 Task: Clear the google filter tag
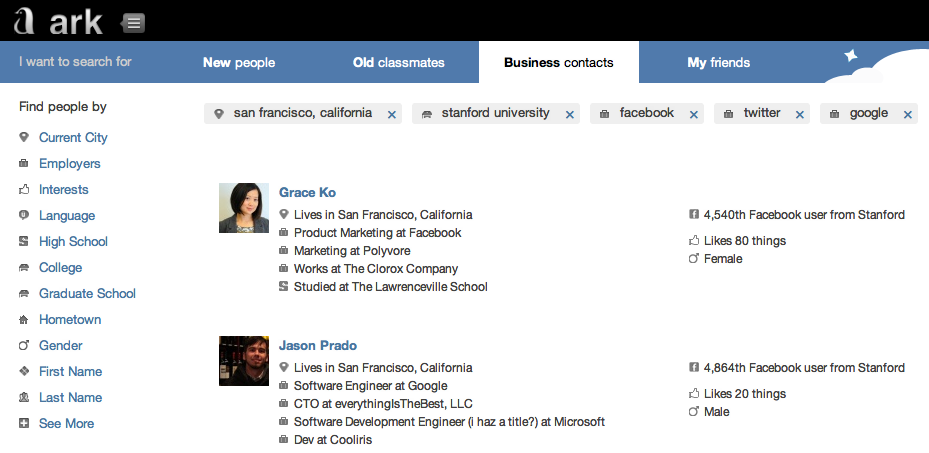tap(908, 115)
